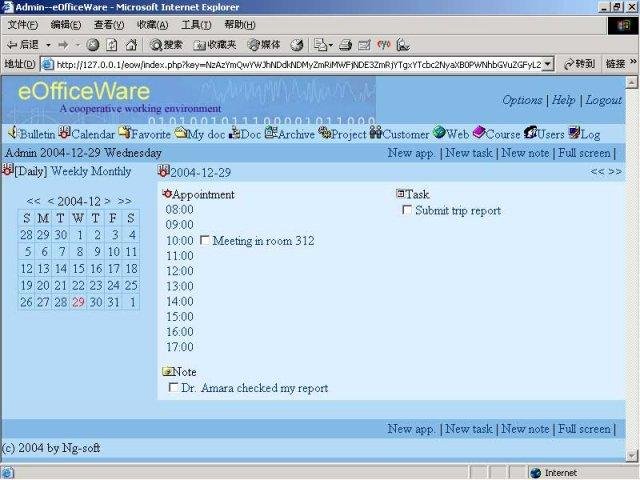Go to next month in mini calendar
The image size is (640, 480).
pyautogui.click(x=107, y=201)
